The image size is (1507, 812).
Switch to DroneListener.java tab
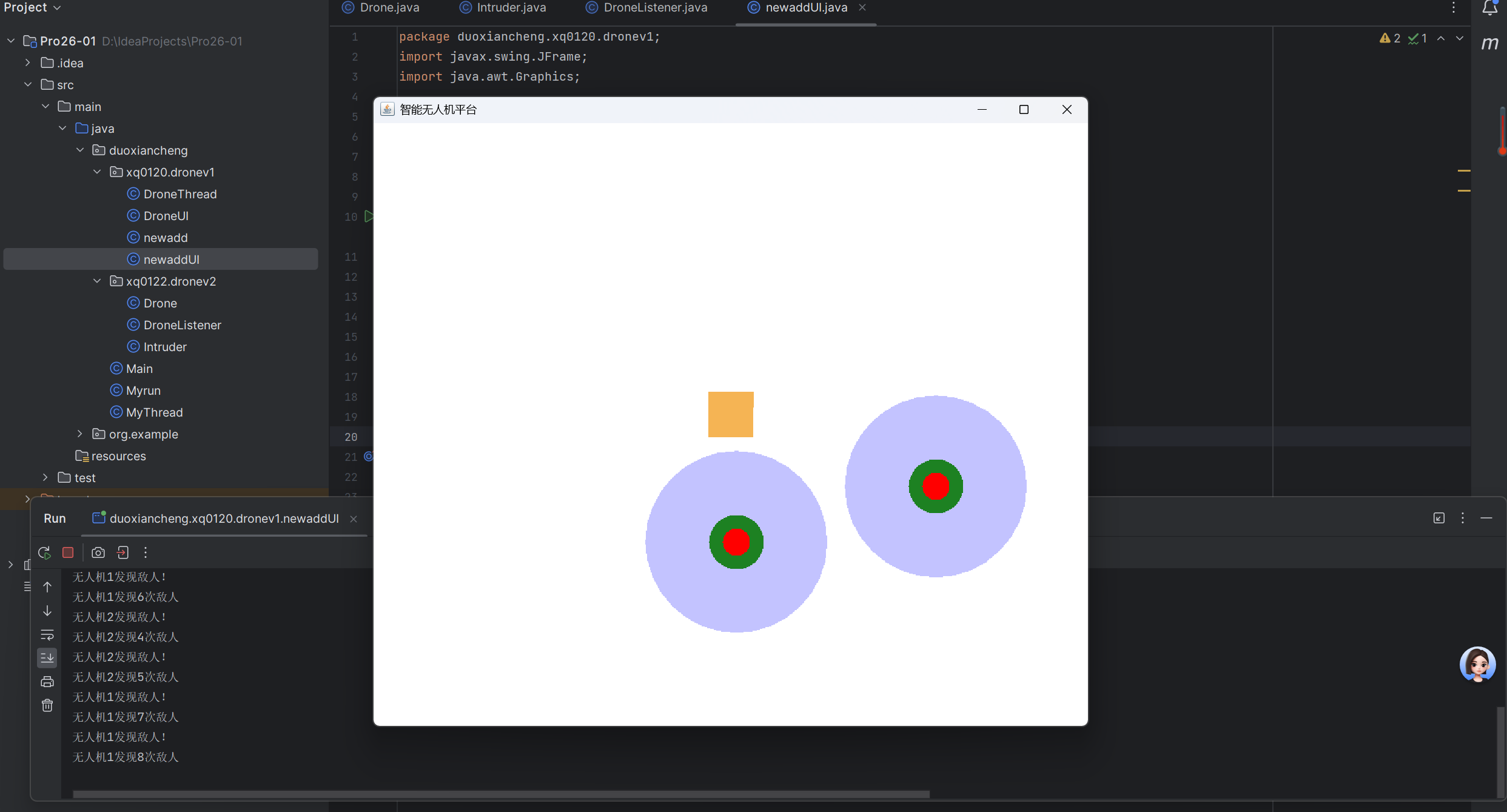(655, 8)
